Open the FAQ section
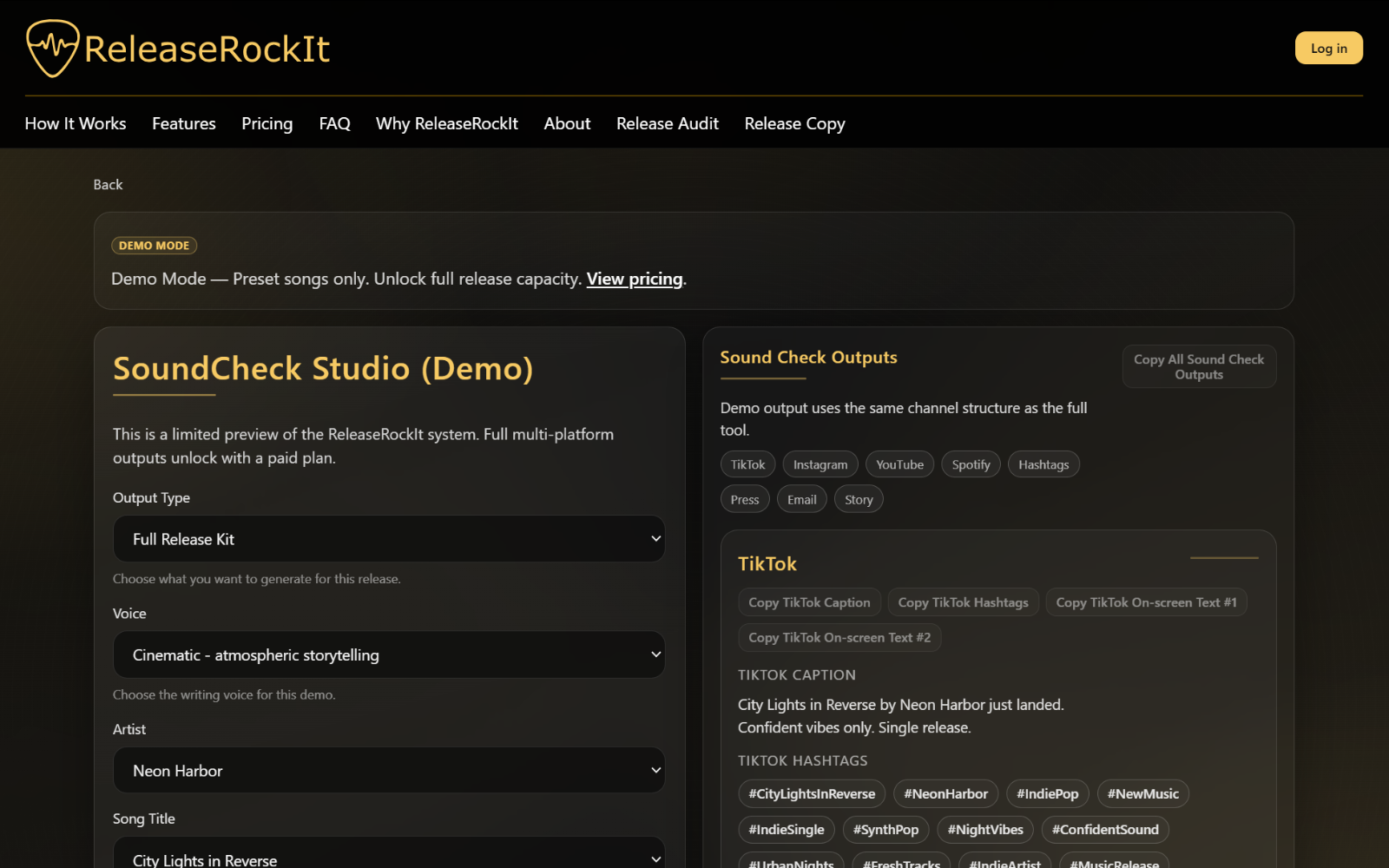Screen dimensions: 1389x868 click(x=334, y=123)
